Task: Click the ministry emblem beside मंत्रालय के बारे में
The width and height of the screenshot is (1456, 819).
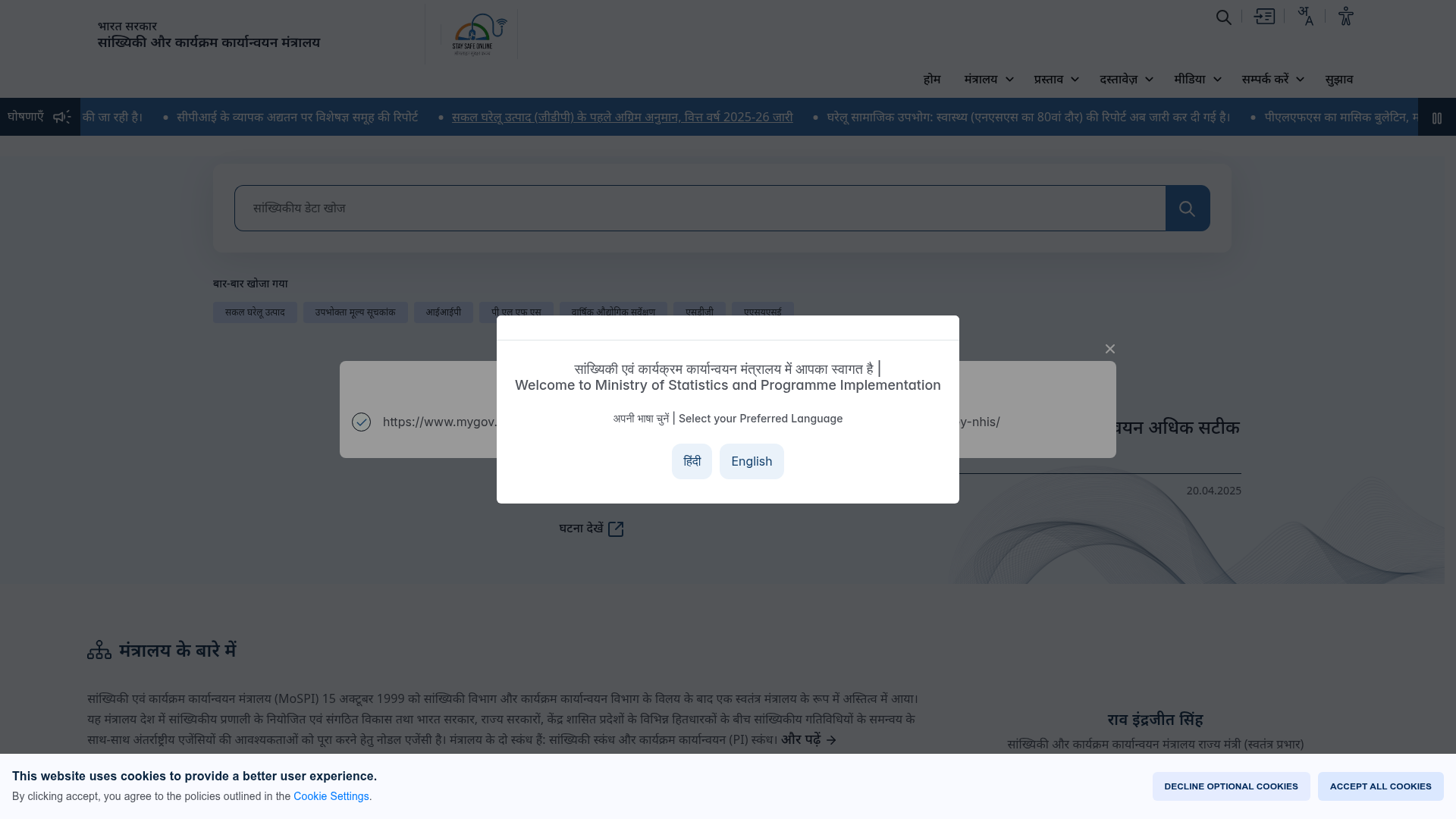Action: click(x=99, y=651)
